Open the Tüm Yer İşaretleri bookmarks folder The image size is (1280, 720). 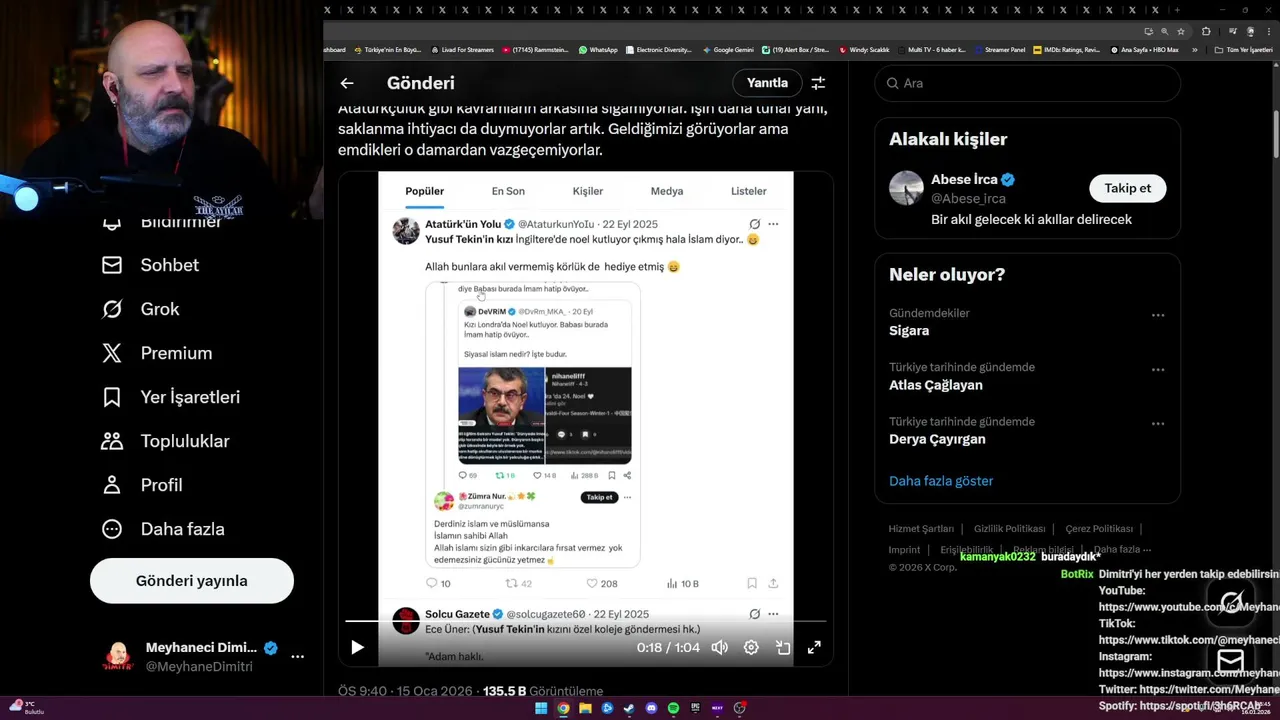1243,49
